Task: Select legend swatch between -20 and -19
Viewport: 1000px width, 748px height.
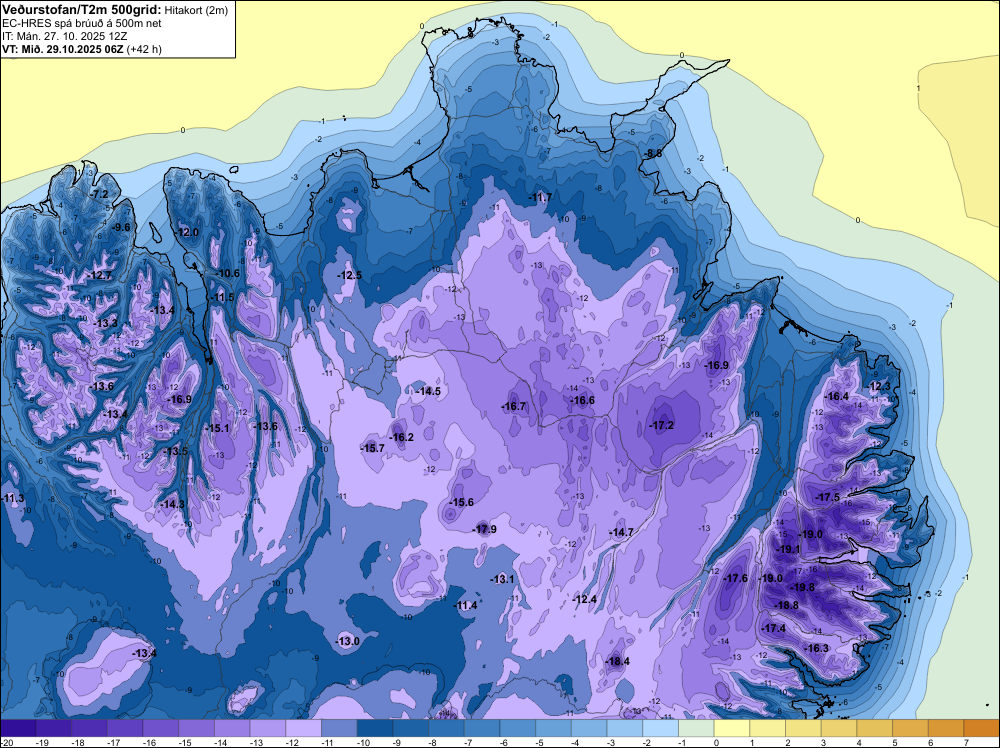Action: (x=18, y=728)
